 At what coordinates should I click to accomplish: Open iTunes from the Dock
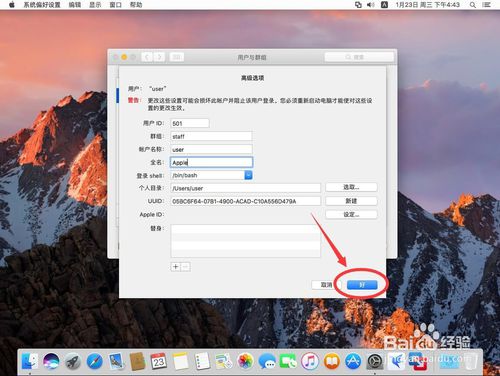[x=310, y=362]
